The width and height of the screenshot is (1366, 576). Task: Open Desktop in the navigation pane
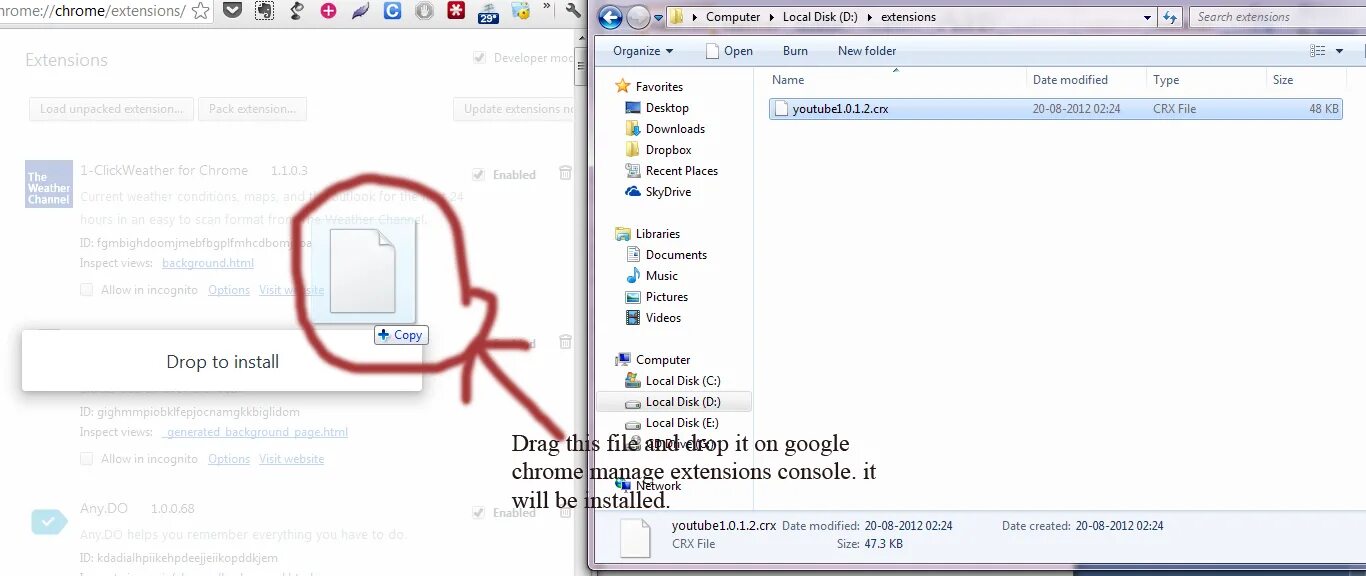657,108
